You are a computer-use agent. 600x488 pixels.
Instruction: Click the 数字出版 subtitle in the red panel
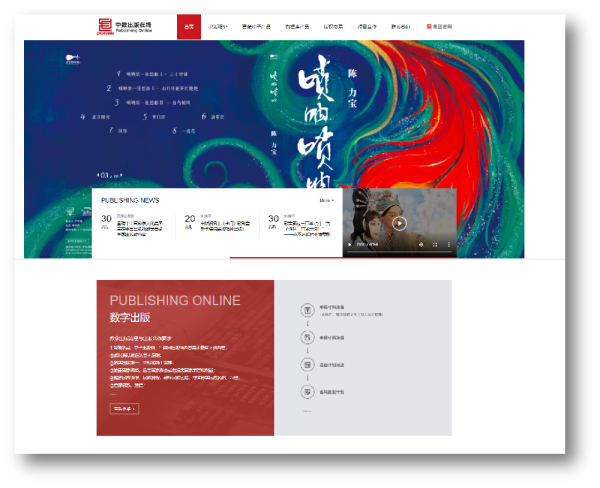click(130, 317)
